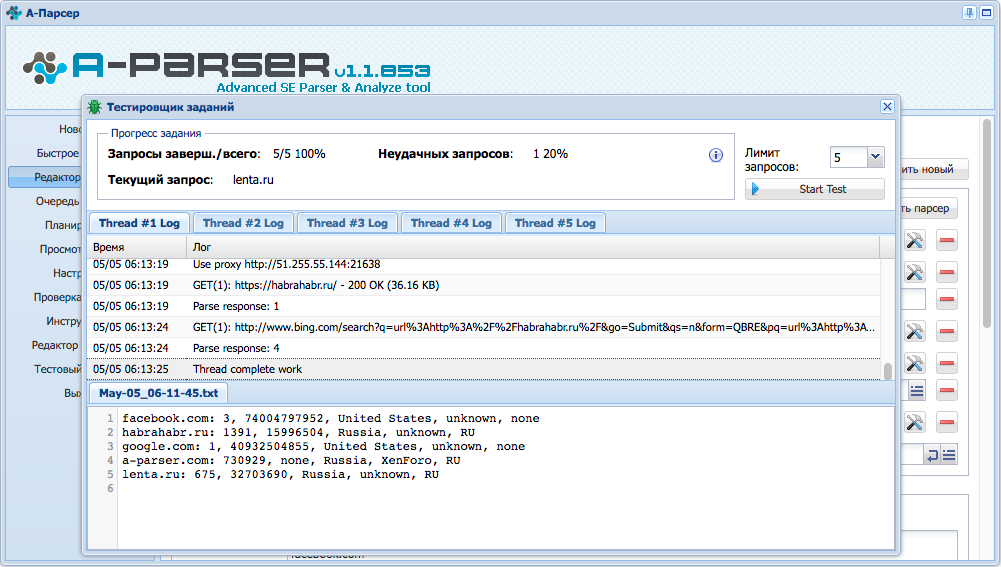Click the lenta.ru result line in output
The image size is (1001, 567).
tap(280, 474)
